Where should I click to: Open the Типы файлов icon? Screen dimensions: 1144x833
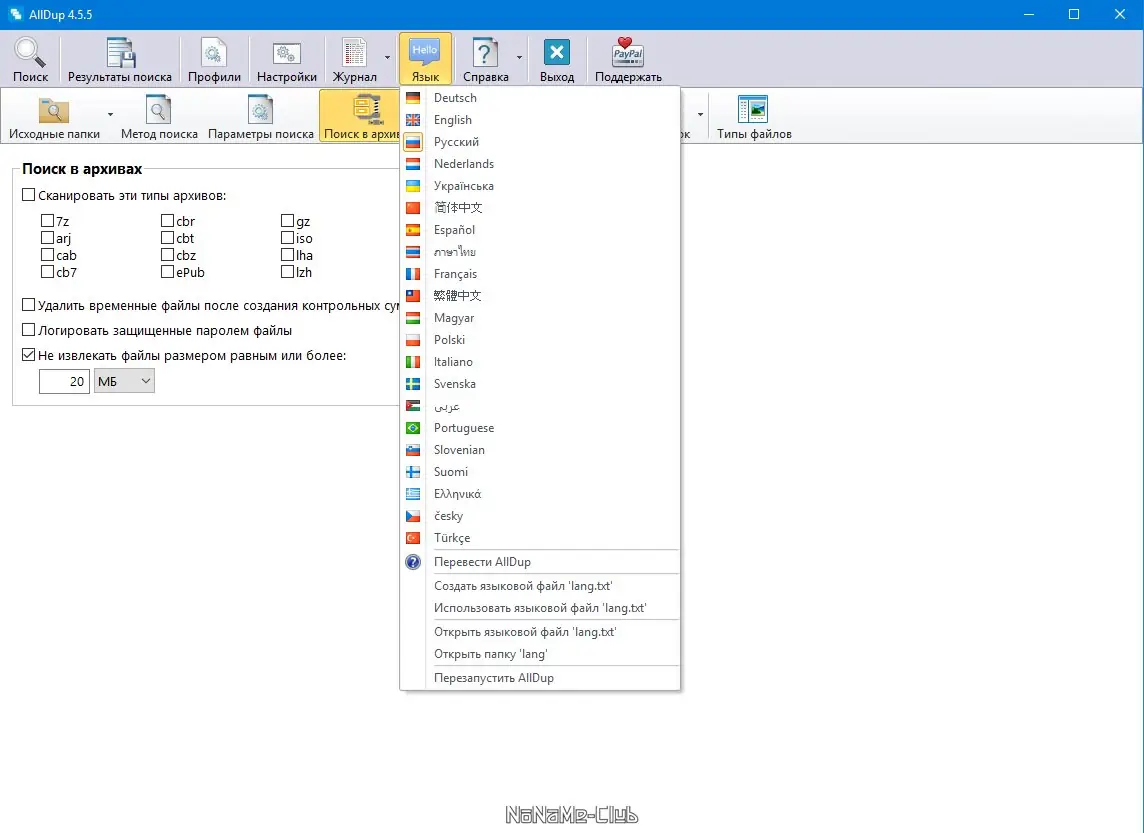click(753, 110)
